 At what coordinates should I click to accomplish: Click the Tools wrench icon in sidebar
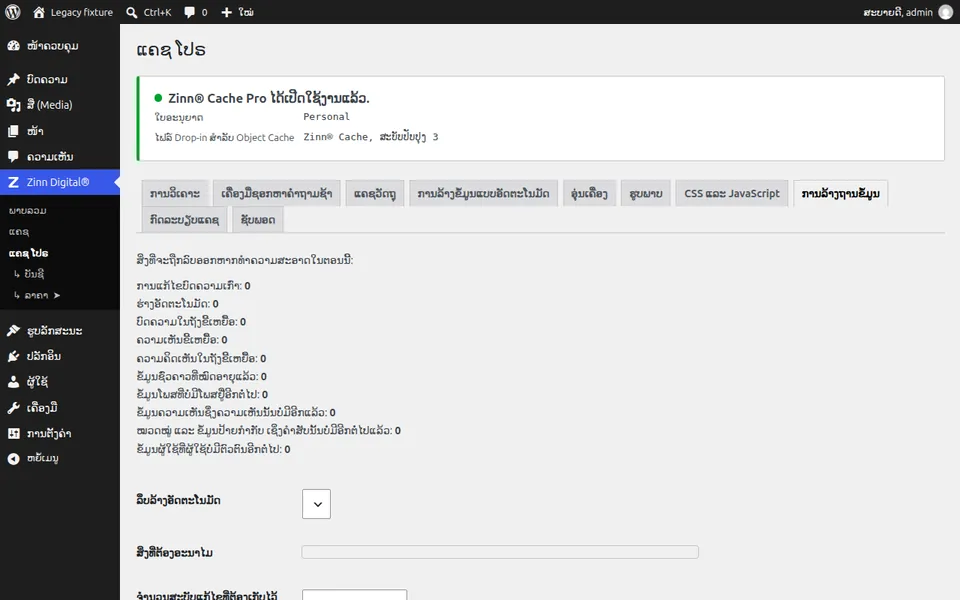tap(13, 408)
